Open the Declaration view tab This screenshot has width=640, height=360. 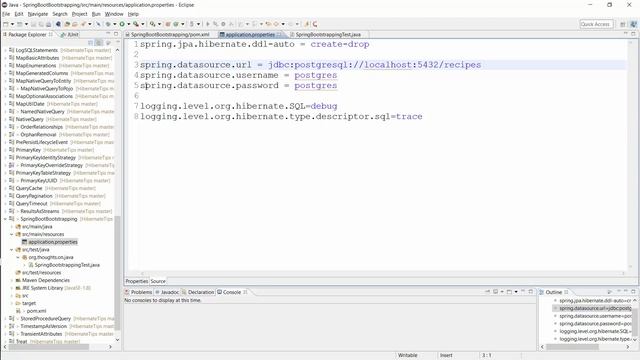tap(198, 292)
